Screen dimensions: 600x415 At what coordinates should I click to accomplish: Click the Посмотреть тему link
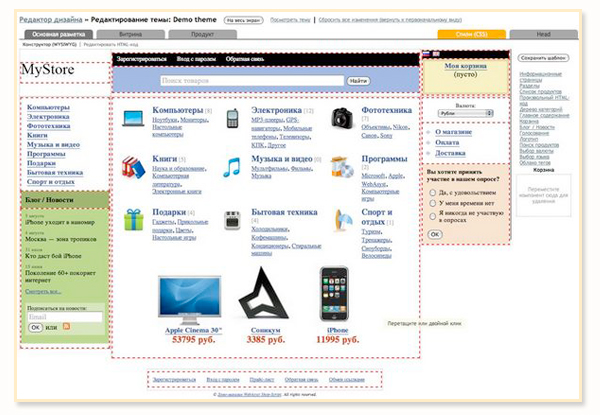290,20
